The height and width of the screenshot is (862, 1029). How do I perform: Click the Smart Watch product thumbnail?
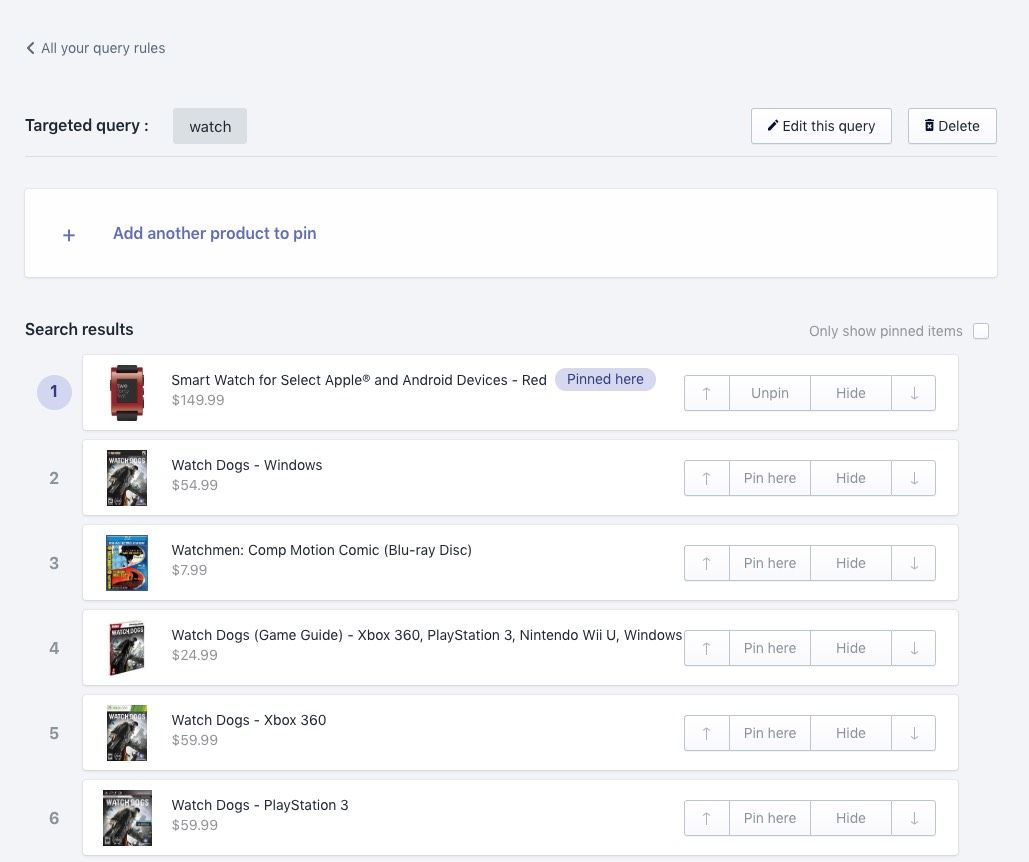tap(127, 390)
